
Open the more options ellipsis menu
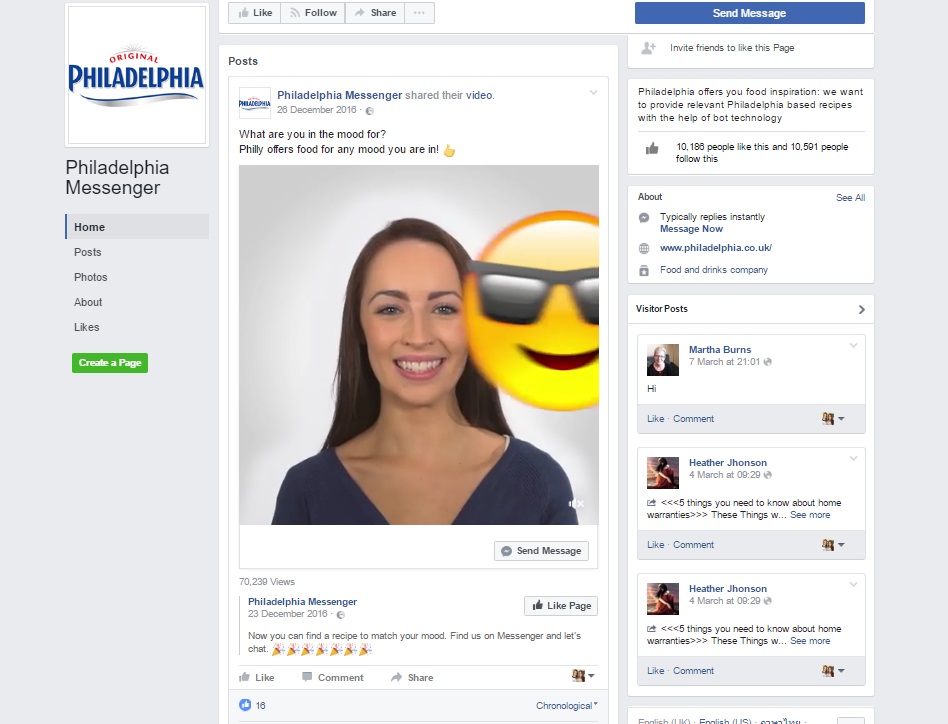pos(419,13)
